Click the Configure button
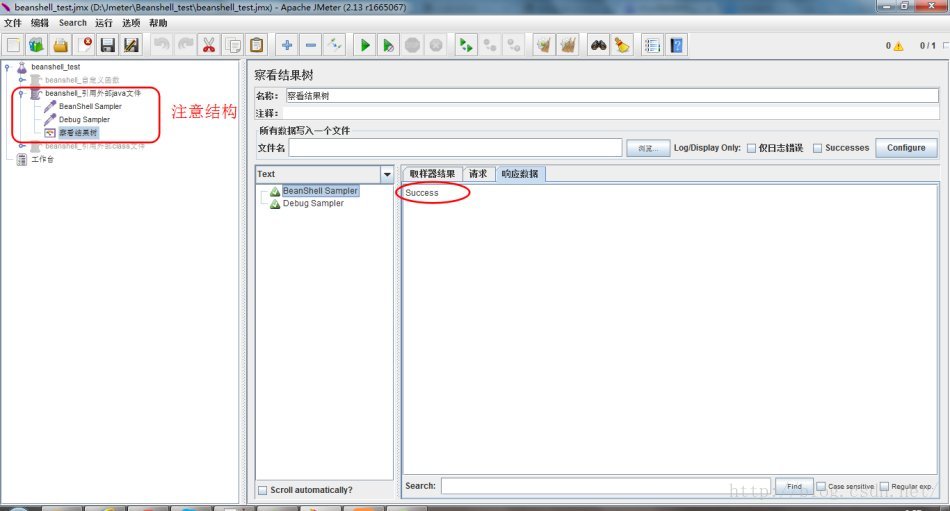 pos(906,148)
